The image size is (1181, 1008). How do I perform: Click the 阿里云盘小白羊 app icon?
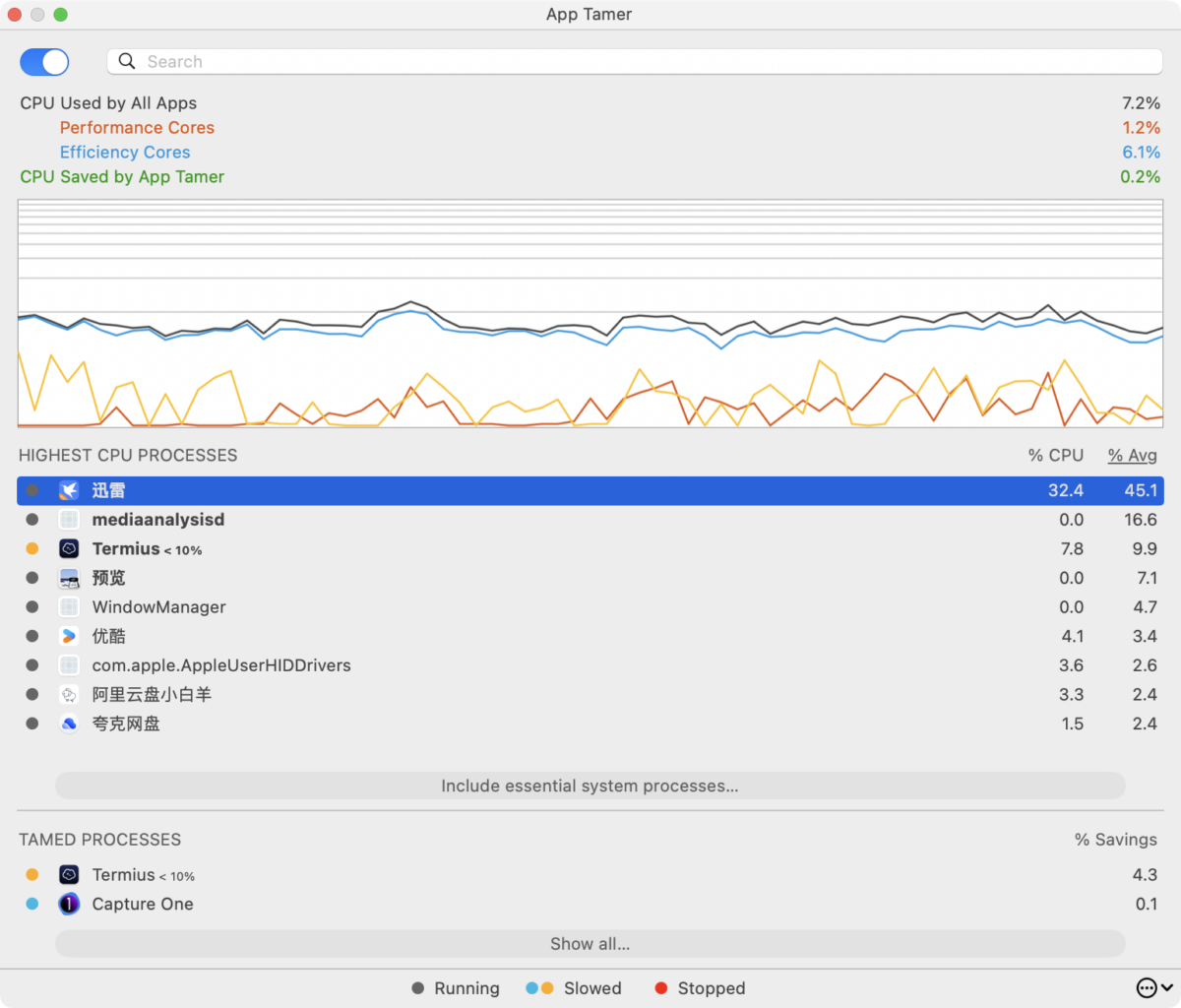tap(68, 694)
